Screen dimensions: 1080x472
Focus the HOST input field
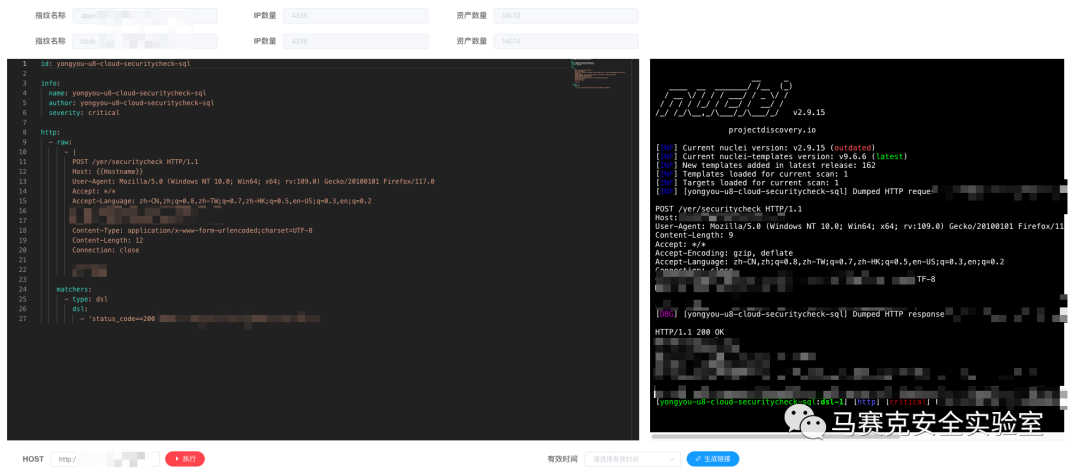click(105, 459)
